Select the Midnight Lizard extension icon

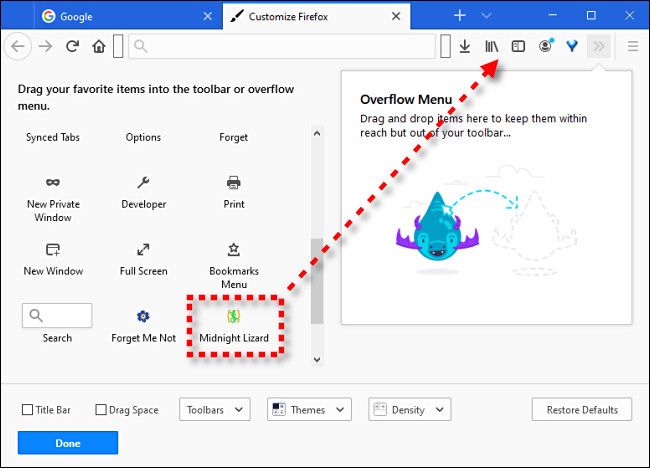pos(234,316)
